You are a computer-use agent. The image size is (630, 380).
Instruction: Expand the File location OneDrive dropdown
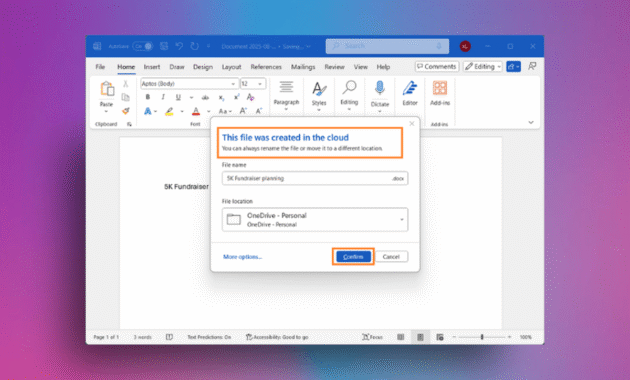(315, 220)
